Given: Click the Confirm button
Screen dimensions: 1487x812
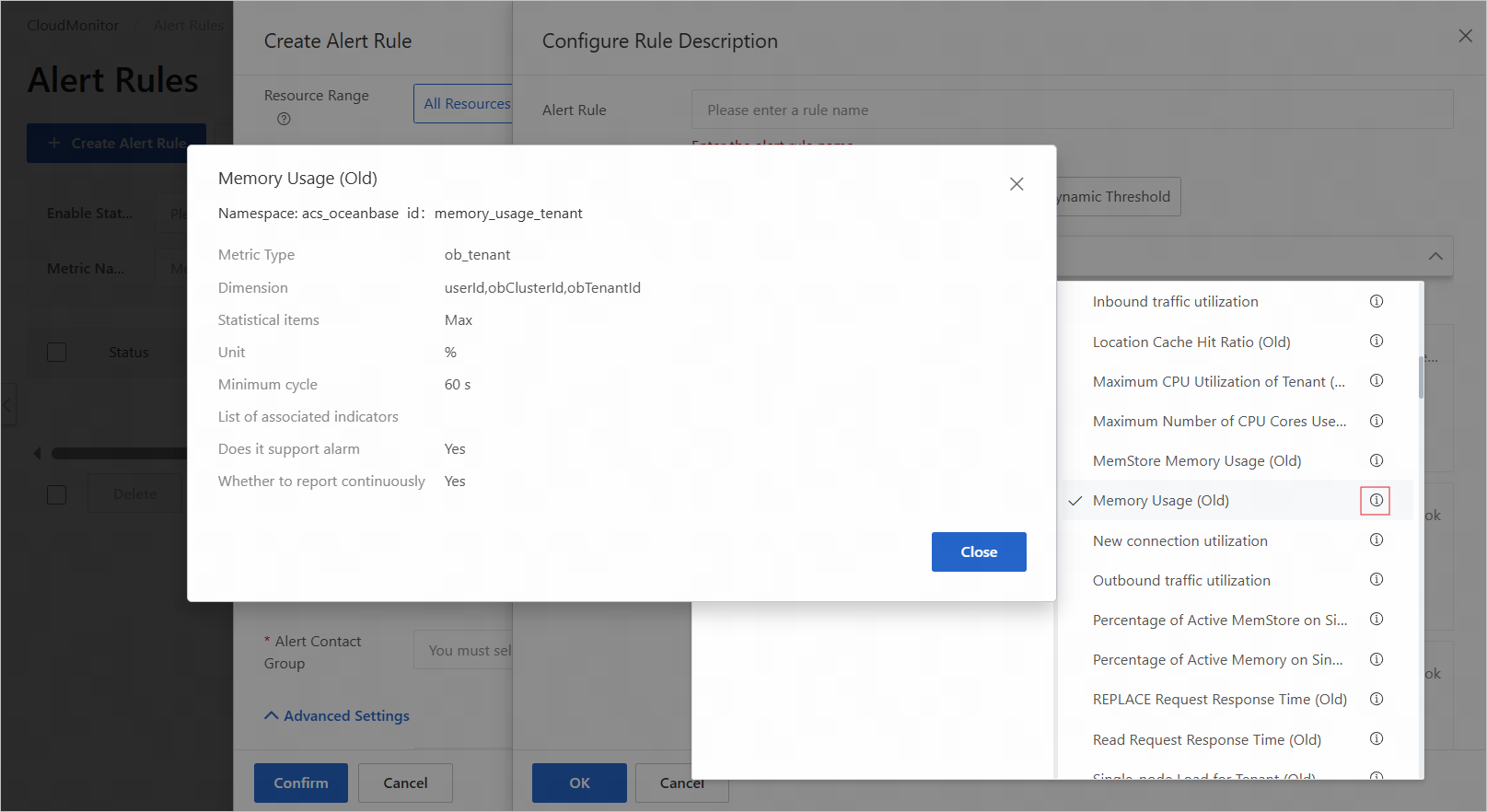Looking at the screenshot, I should point(301,783).
